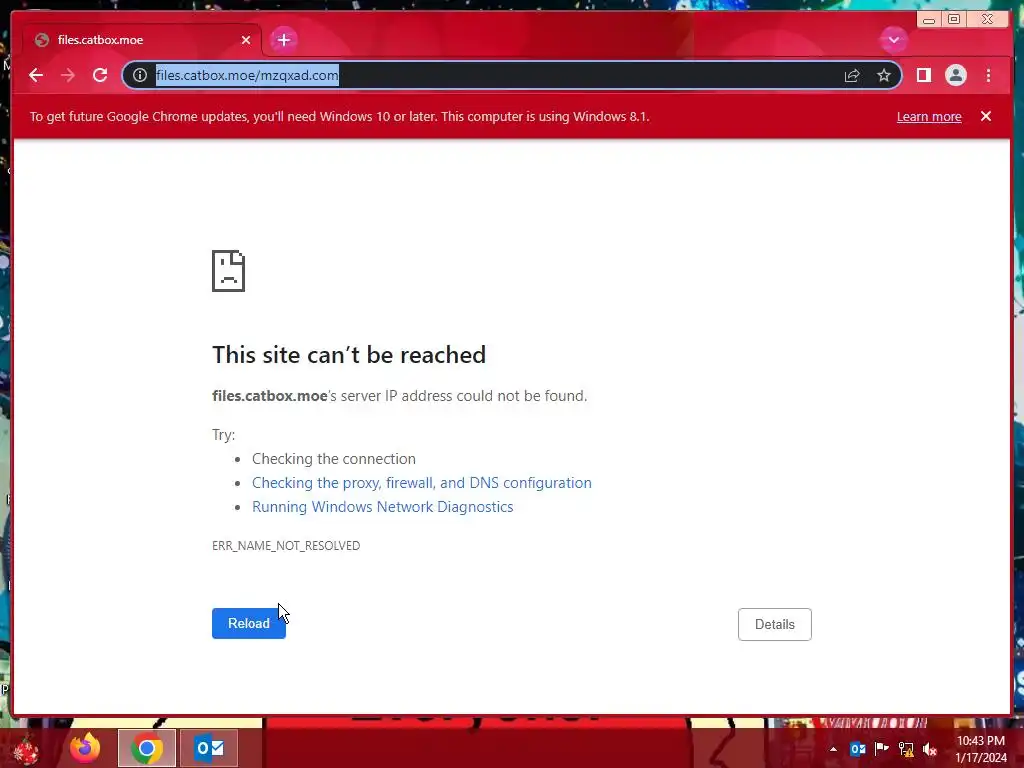The width and height of the screenshot is (1024, 768).
Task: Open Firefox from the taskbar
Action: pyautogui.click(x=86, y=748)
